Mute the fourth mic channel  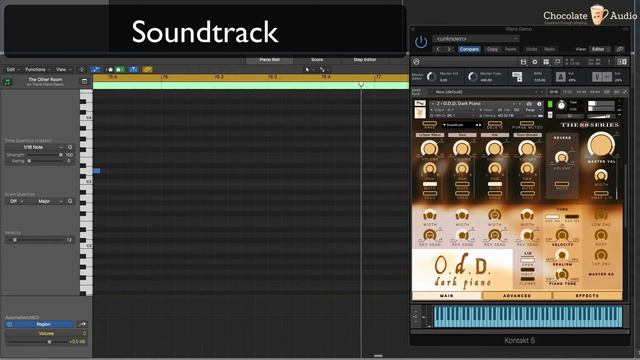click(x=527, y=185)
